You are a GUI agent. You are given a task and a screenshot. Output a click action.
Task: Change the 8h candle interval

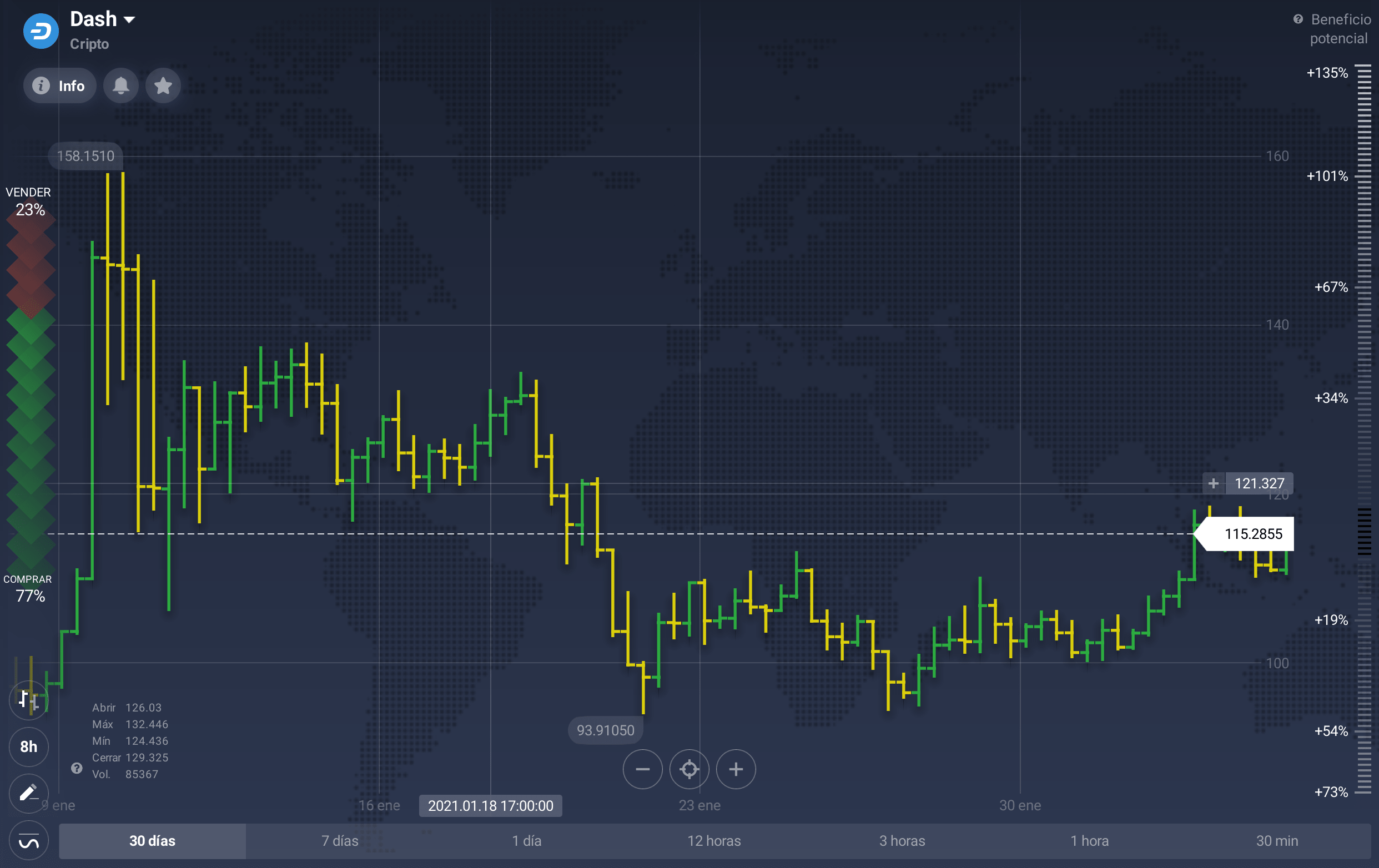[29, 746]
